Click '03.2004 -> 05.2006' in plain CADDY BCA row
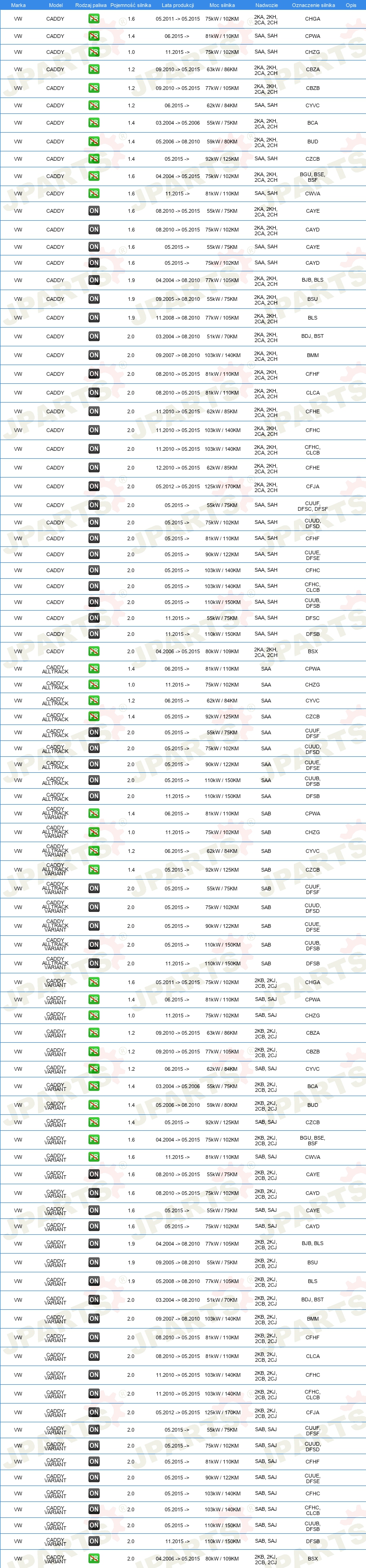The height and width of the screenshot is (1568, 366). pyautogui.click(x=177, y=123)
